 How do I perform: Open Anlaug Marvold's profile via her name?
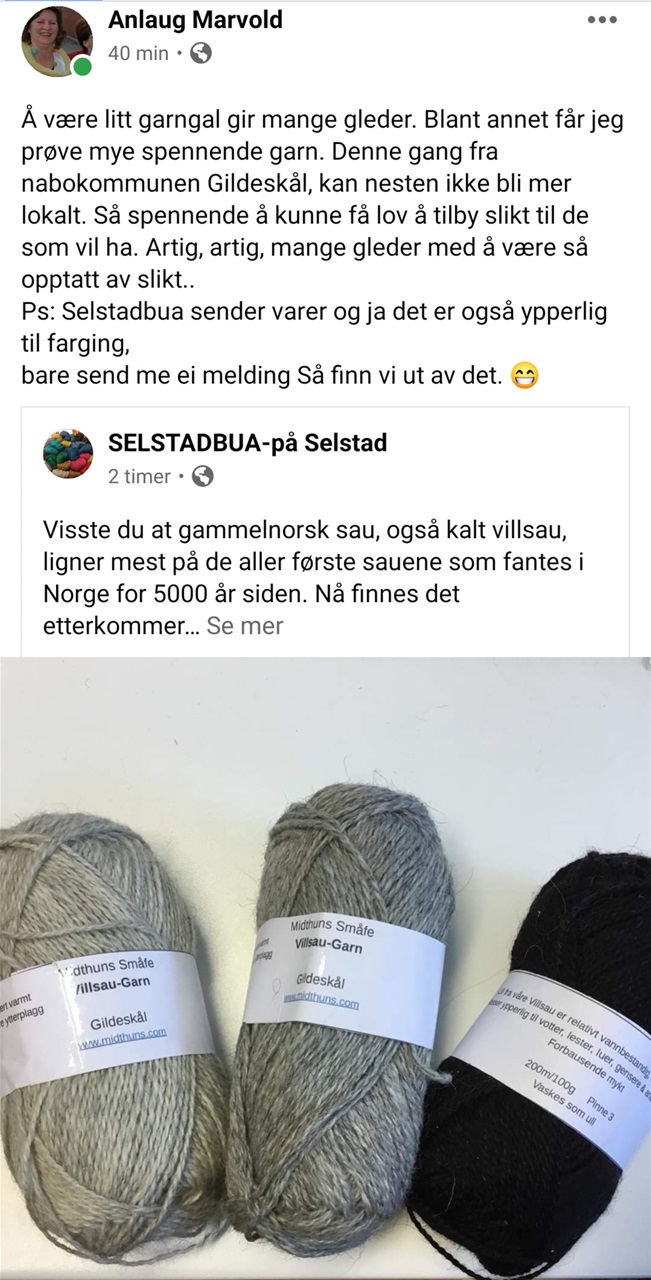[195, 19]
